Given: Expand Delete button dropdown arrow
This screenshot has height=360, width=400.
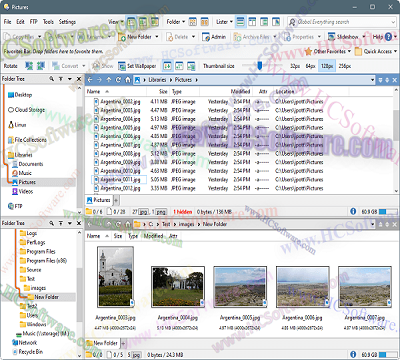Looking at the screenshot, I should point(193,37).
